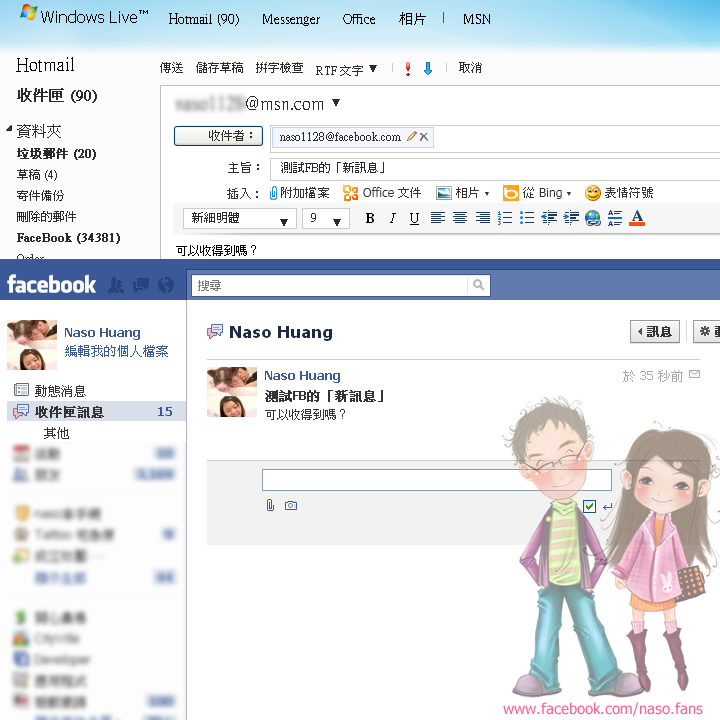Click 訊息 back button in Facebook
Viewport: 720px width, 720px height.
pyautogui.click(x=655, y=331)
